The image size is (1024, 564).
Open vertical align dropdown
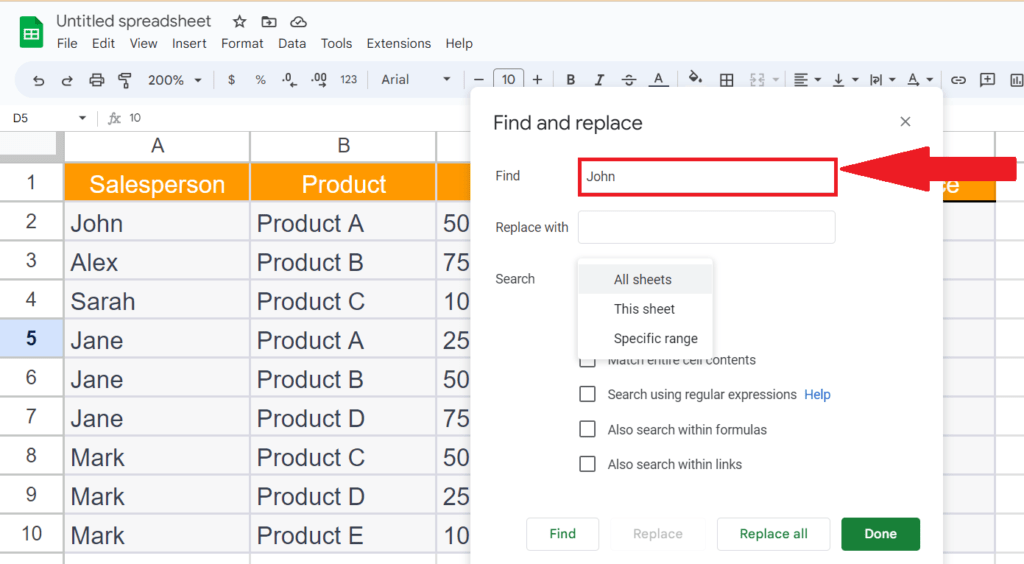click(844, 80)
